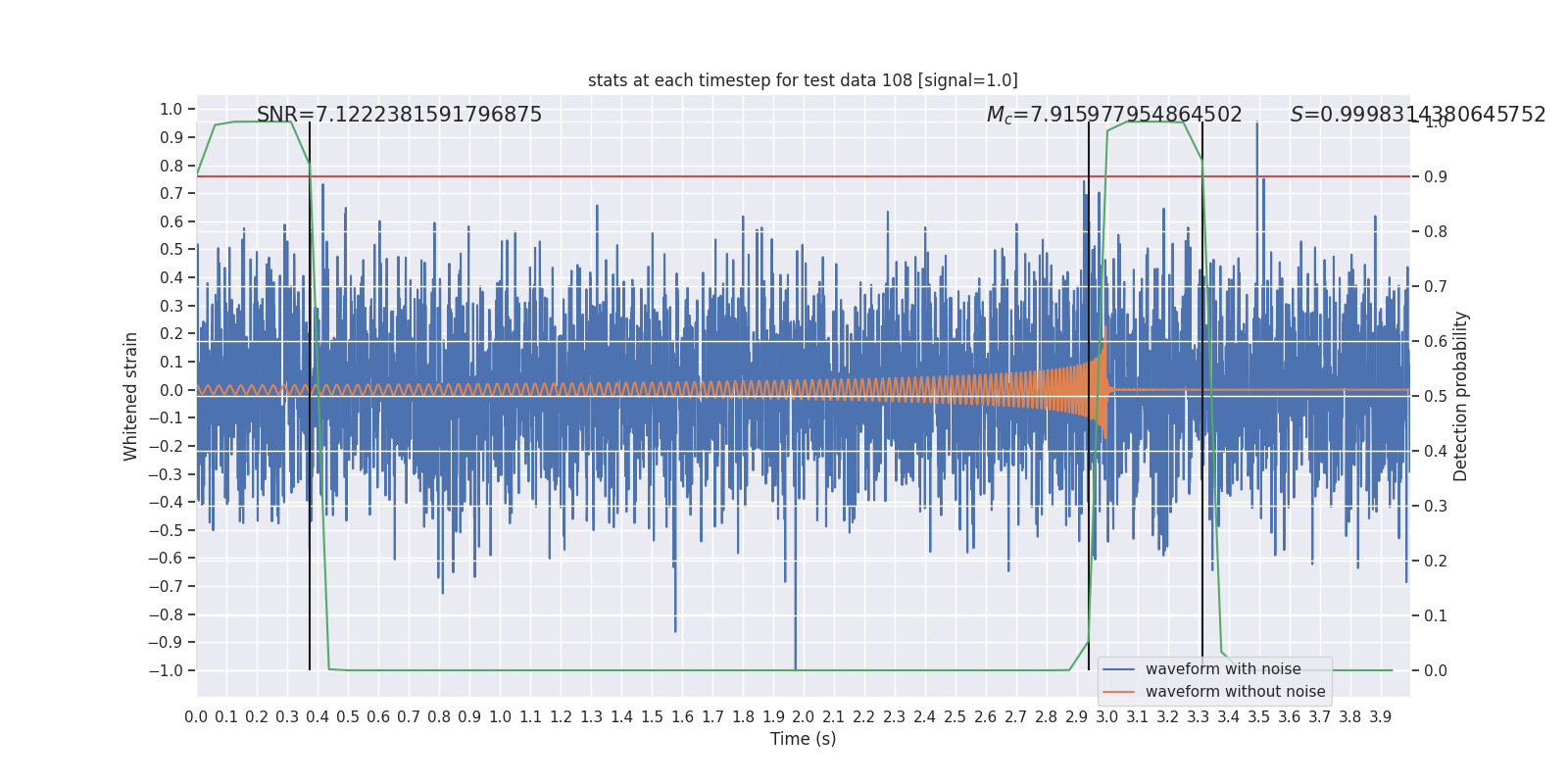The image size is (1568, 784).
Task: Select the Detection probability tick label 0.3
Action: [x=1436, y=507]
